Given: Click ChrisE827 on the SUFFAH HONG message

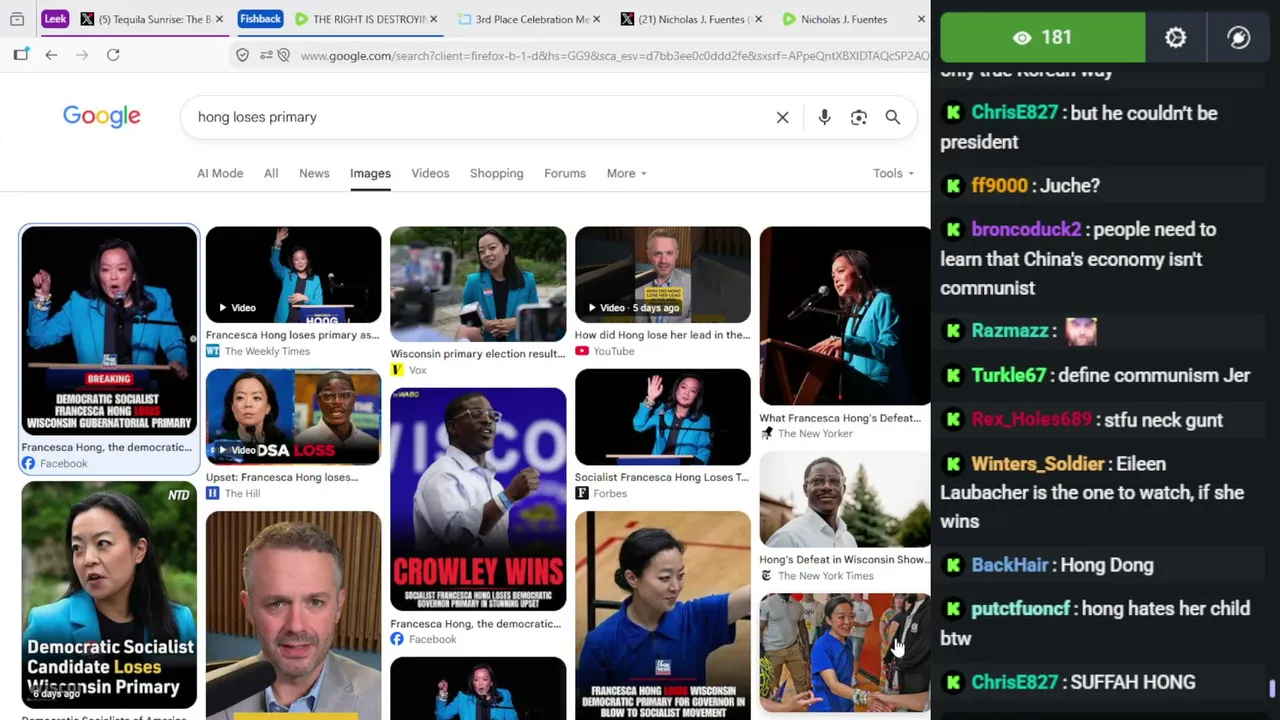Looking at the screenshot, I should click(x=1015, y=682).
